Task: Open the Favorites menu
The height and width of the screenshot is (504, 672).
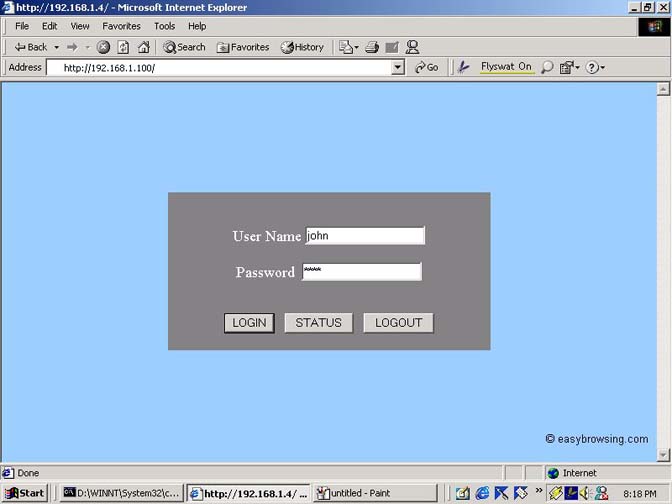Action: [x=121, y=26]
